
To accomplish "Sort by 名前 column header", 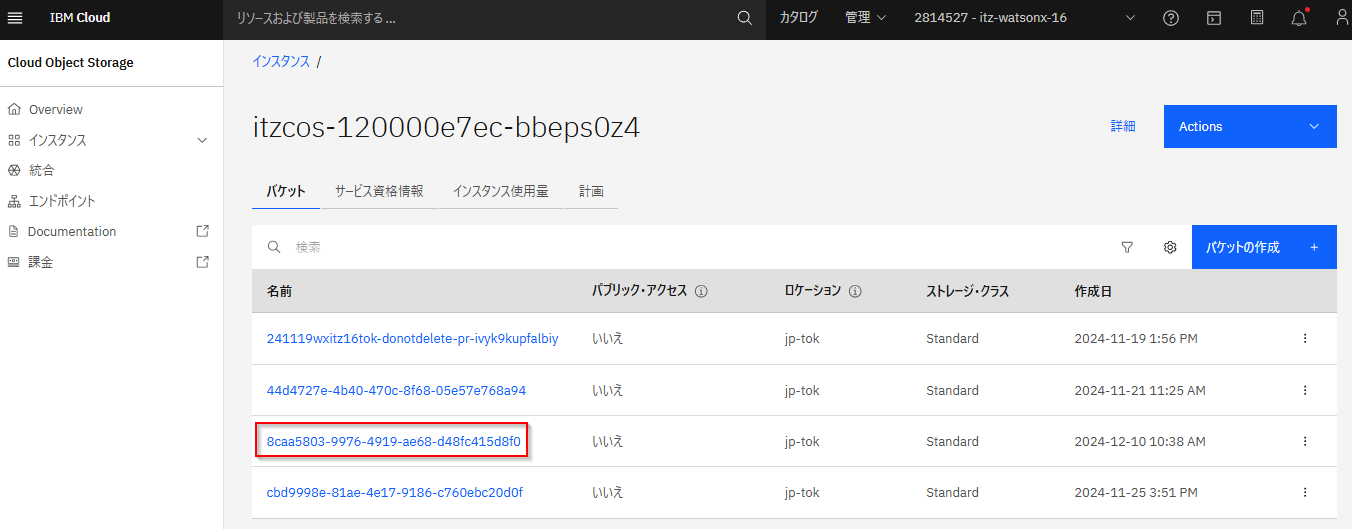I will (x=279, y=292).
